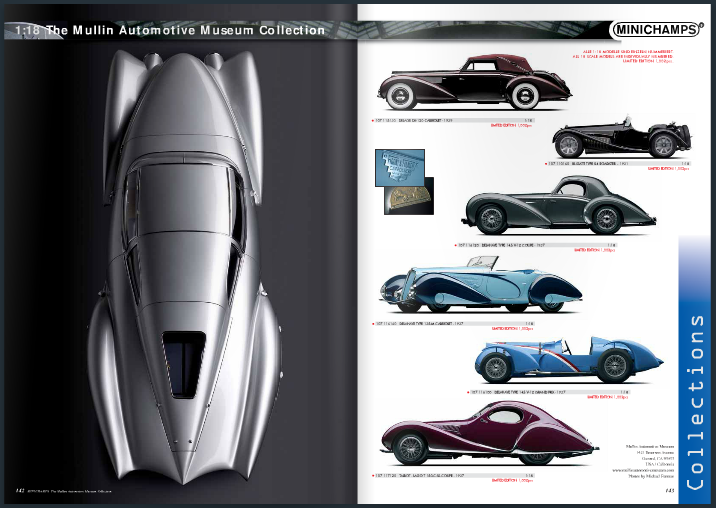
Task: Click the gold emblem plaque photo
Action: coord(409,199)
